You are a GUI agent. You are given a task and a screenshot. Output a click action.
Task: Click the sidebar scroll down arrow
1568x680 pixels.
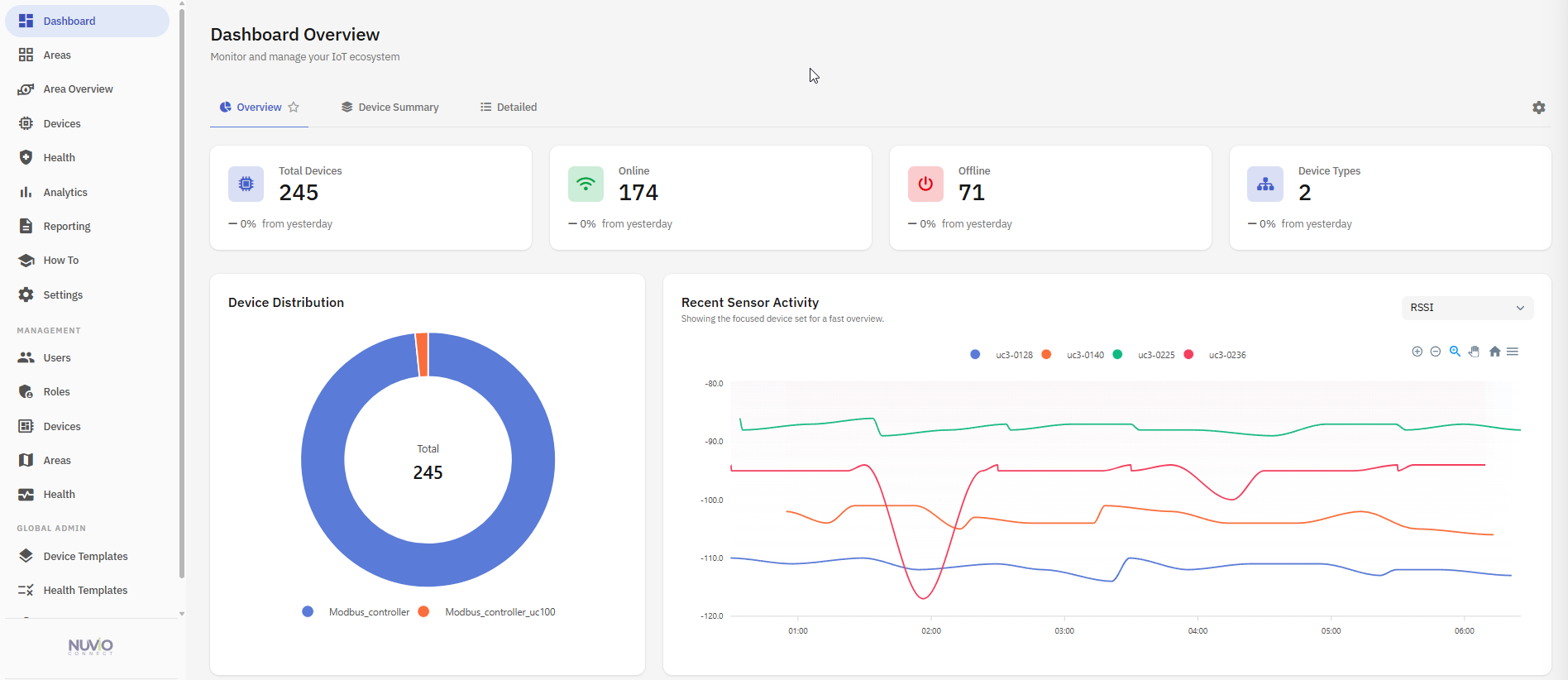click(182, 614)
